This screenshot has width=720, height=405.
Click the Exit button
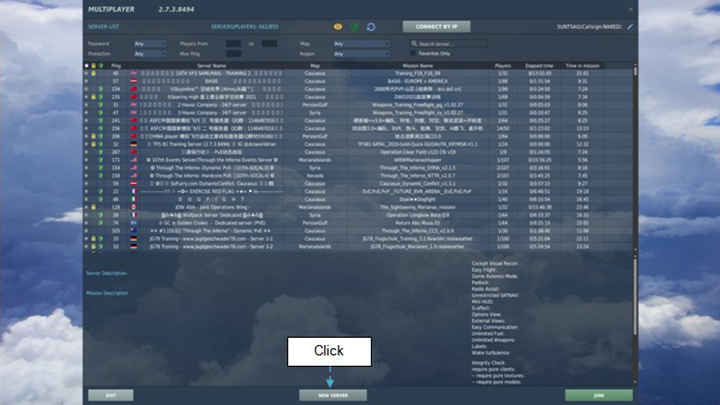[110, 395]
